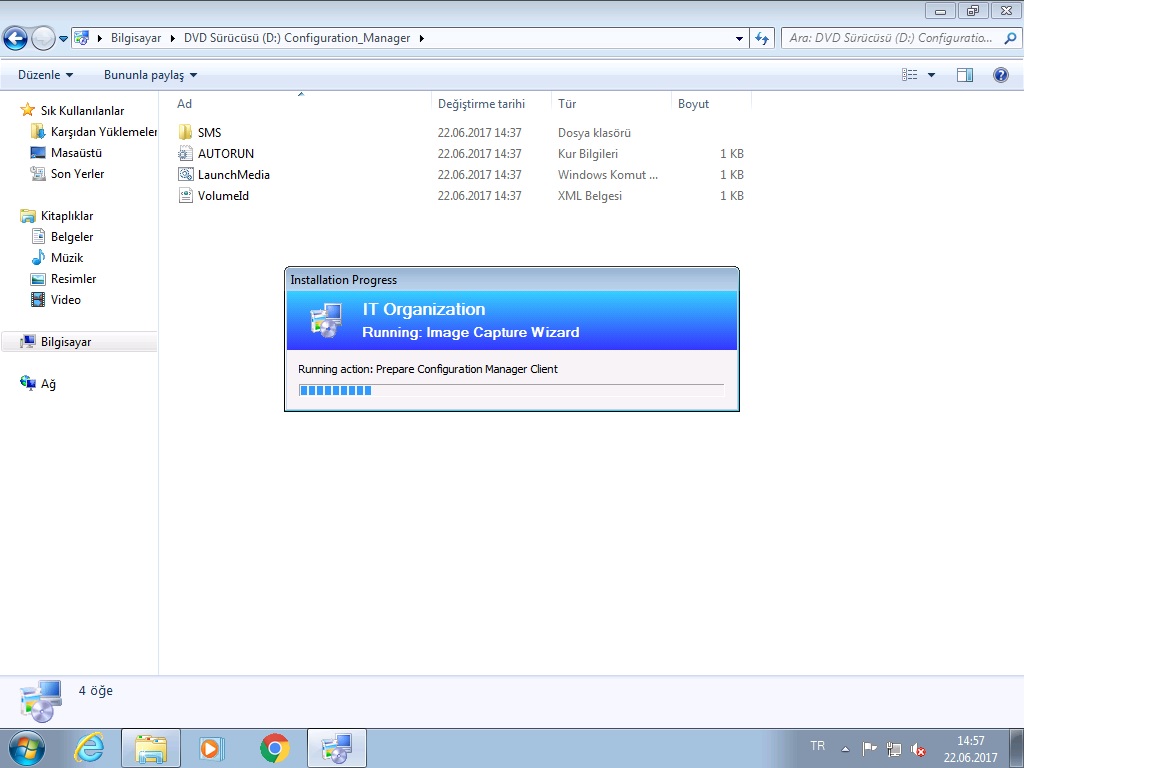
Task: Open the Help question mark icon
Action: pos(1000,75)
